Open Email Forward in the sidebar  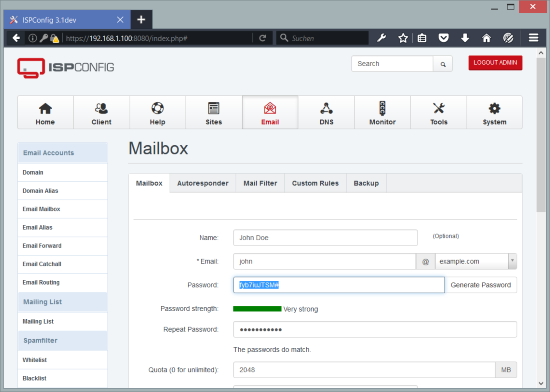pos(62,246)
